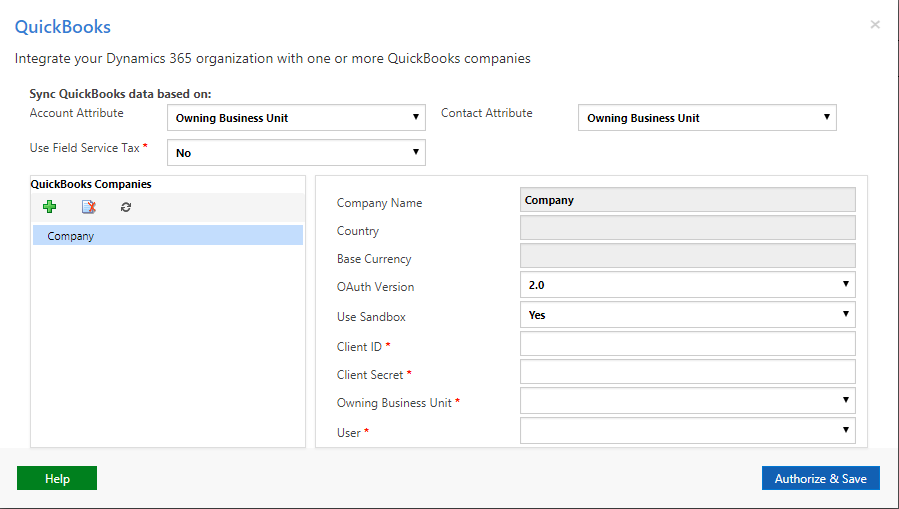Close the QuickBooks dialog with the X

(x=875, y=24)
